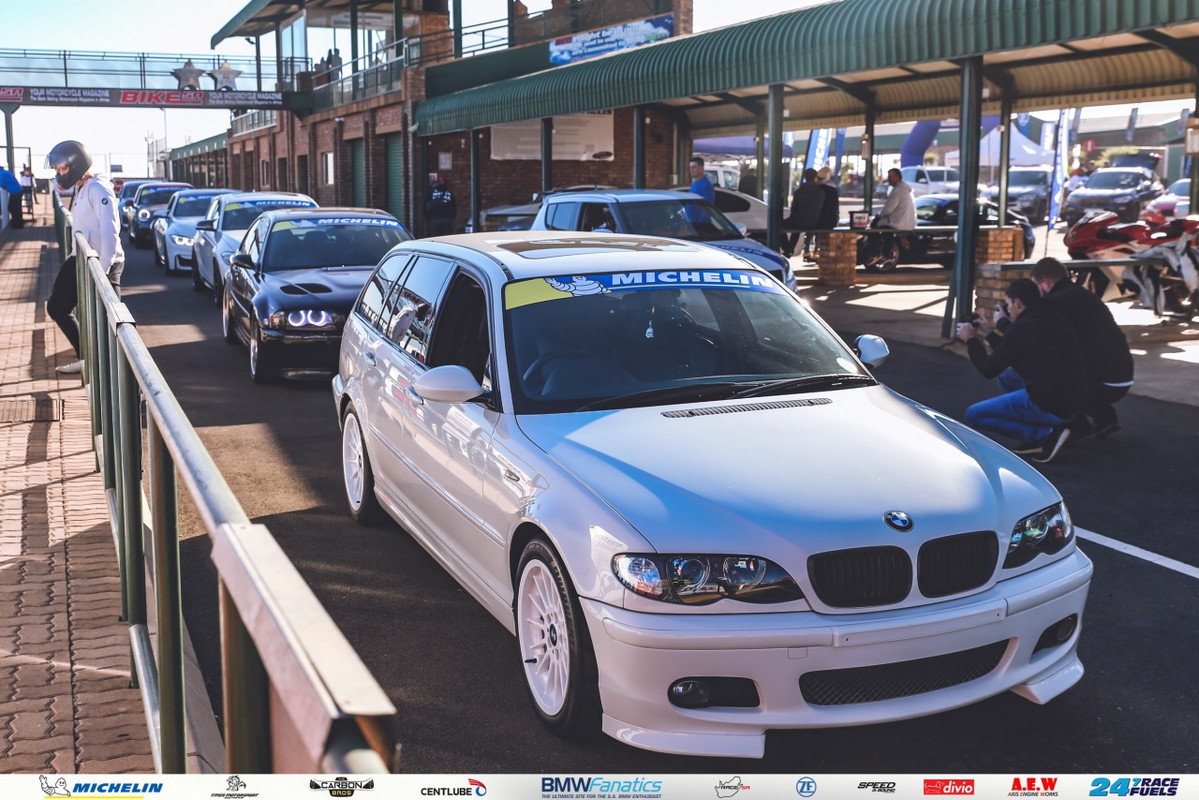The width and height of the screenshot is (1199, 800).
Task: Click the Race SA sponsor logo
Action: coord(732,787)
